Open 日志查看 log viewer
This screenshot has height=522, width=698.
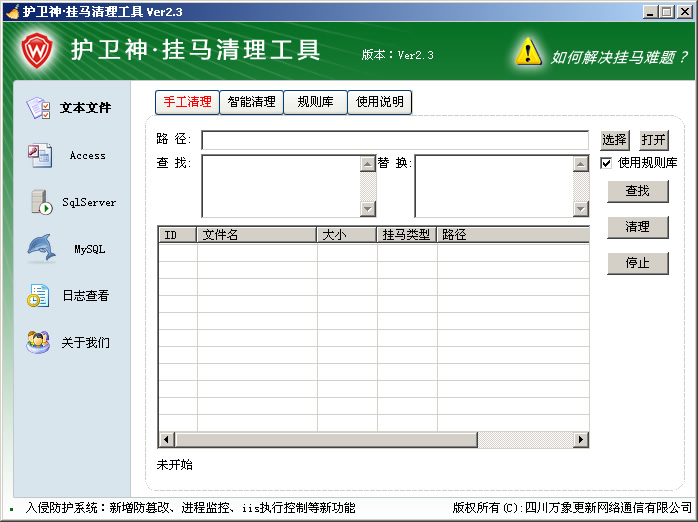pyautogui.click(x=85, y=295)
